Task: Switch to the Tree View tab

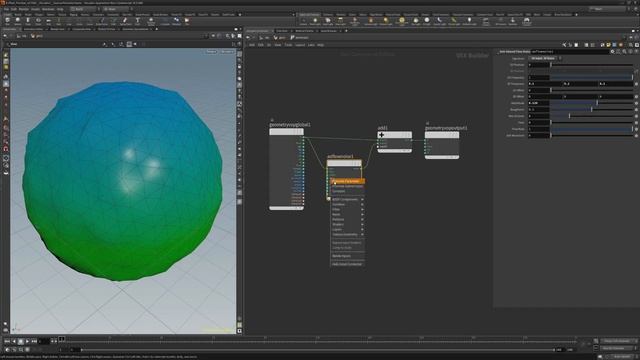Action: 282,31
